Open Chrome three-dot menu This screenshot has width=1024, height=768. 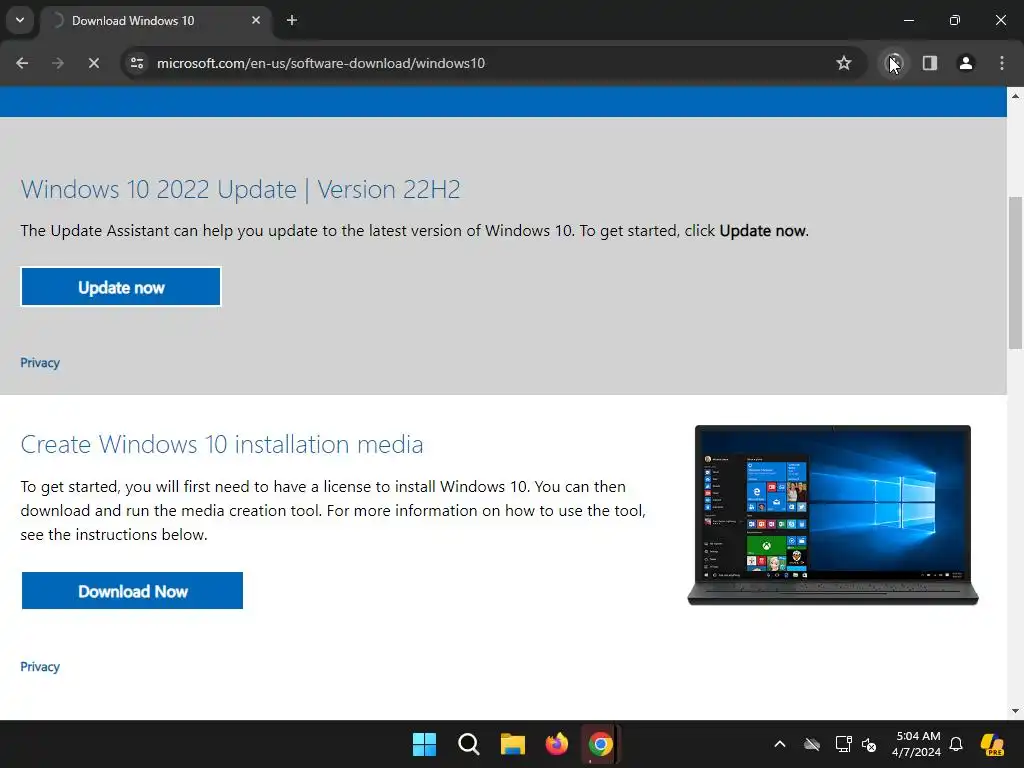click(x=1002, y=63)
